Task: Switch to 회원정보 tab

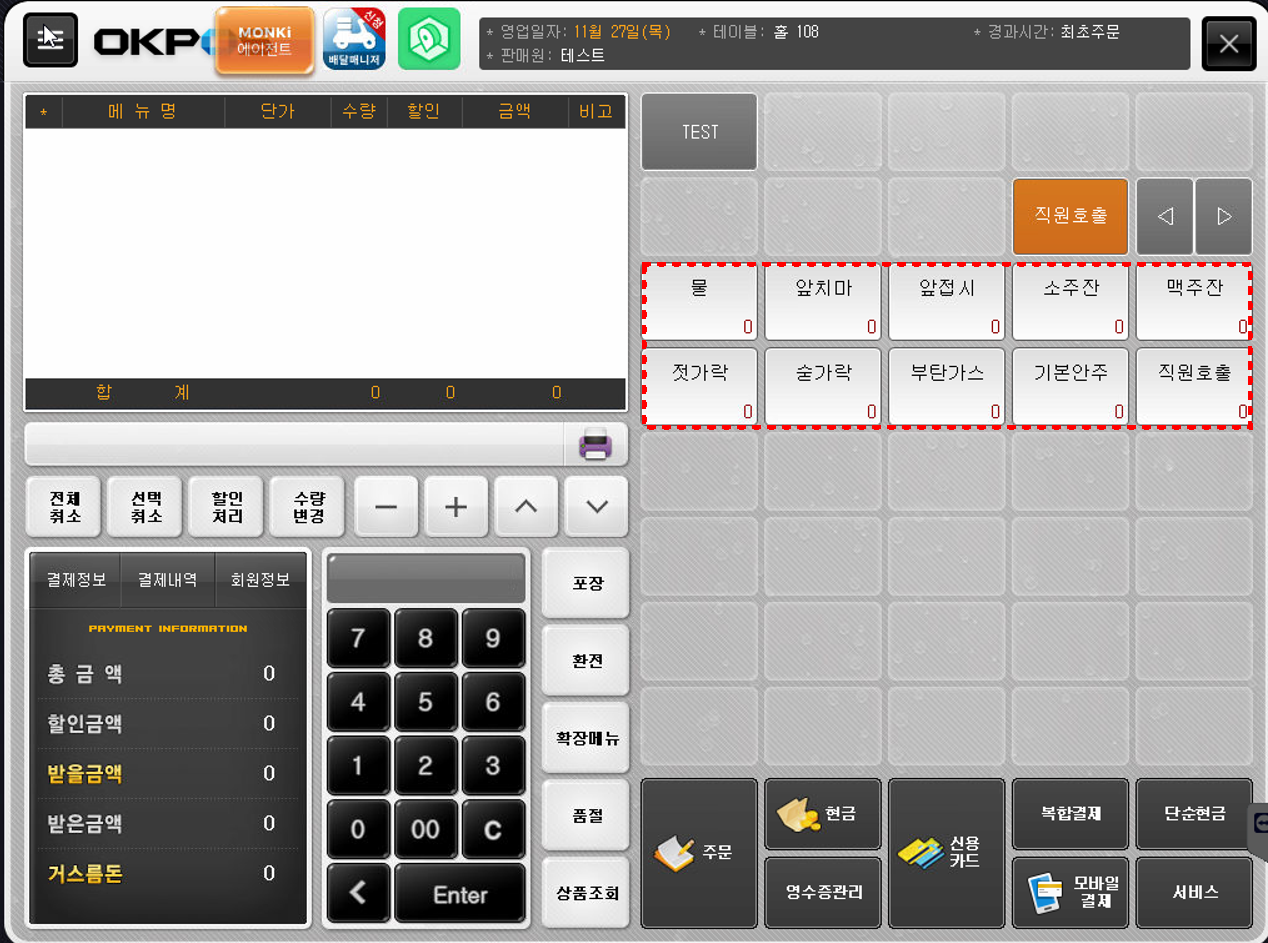Action: [260, 580]
